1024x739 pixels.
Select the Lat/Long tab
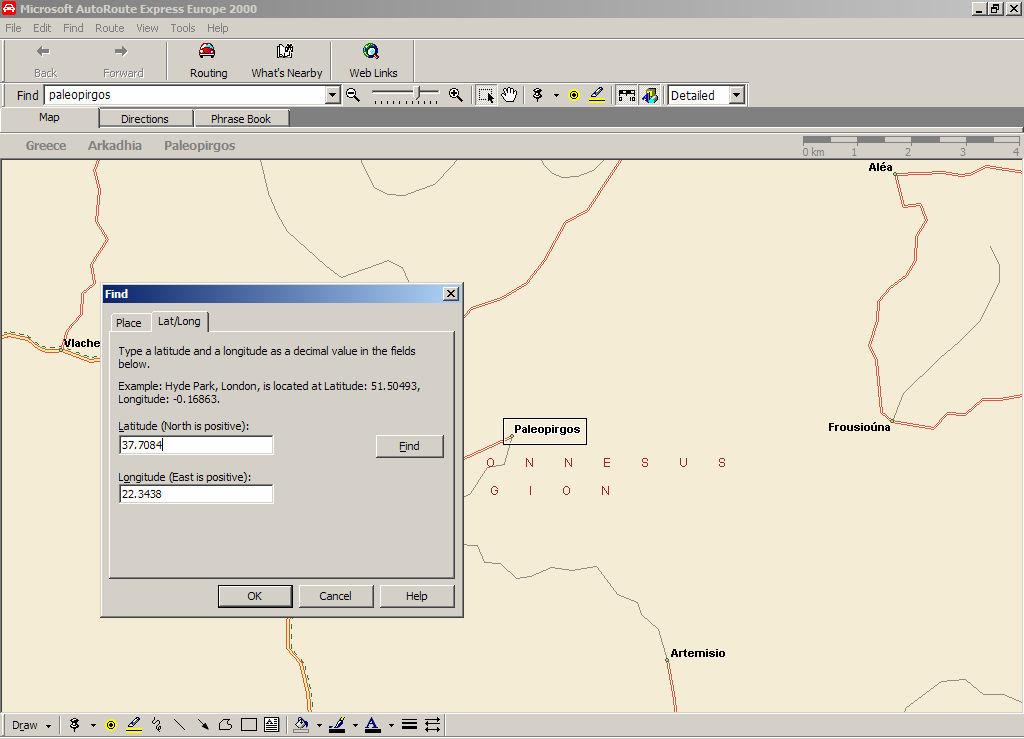pos(179,321)
